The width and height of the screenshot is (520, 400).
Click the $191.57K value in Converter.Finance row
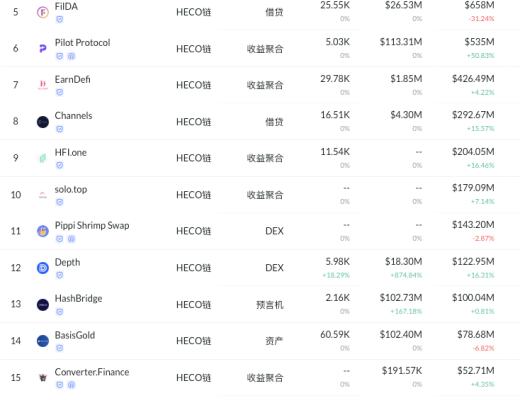tap(402, 370)
